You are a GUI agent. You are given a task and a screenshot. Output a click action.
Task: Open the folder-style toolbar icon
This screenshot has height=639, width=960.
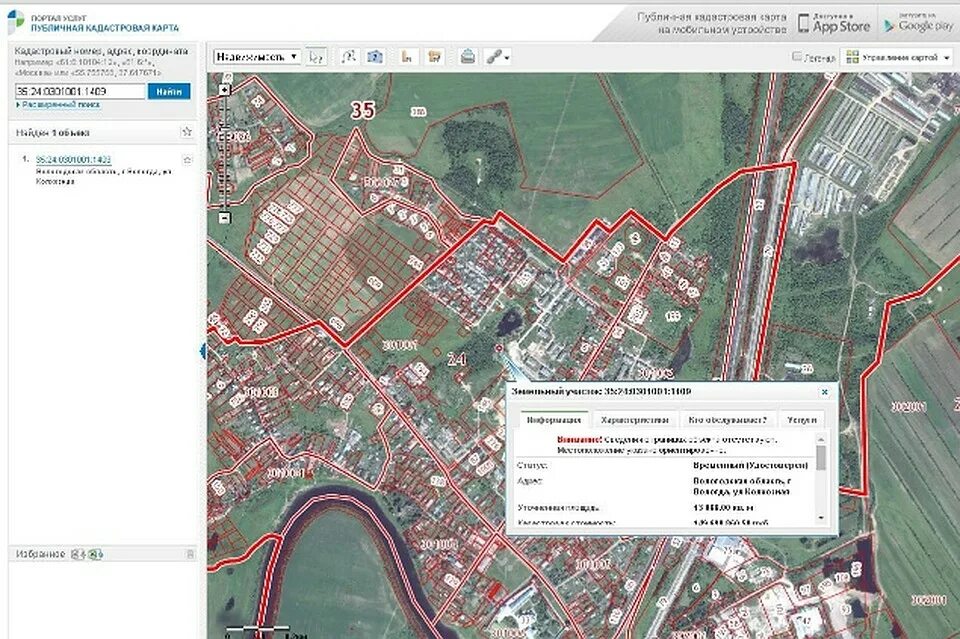435,57
